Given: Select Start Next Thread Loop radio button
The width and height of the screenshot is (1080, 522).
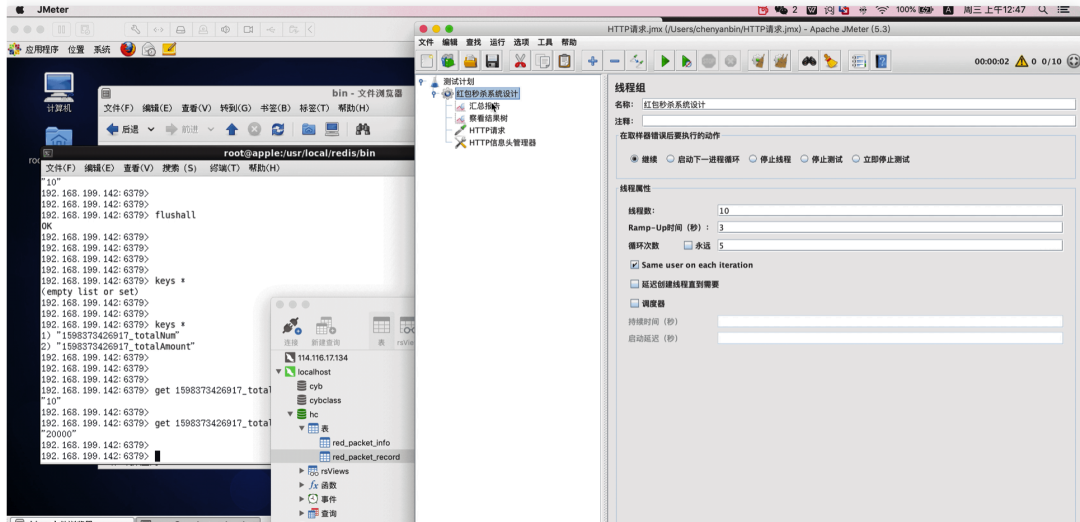Looking at the screenshot, I should 670,159.
